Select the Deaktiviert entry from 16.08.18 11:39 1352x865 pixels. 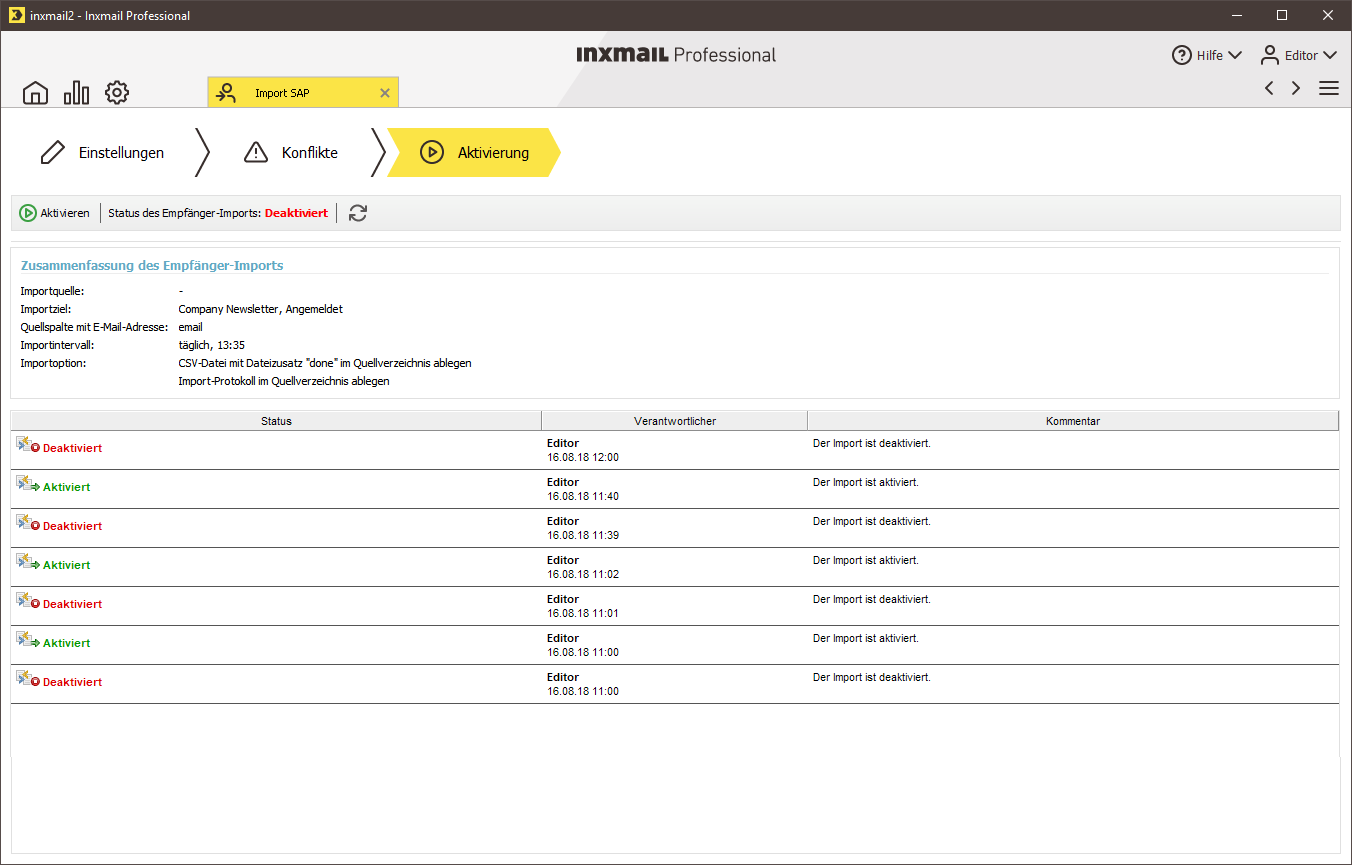click(675, 528)
